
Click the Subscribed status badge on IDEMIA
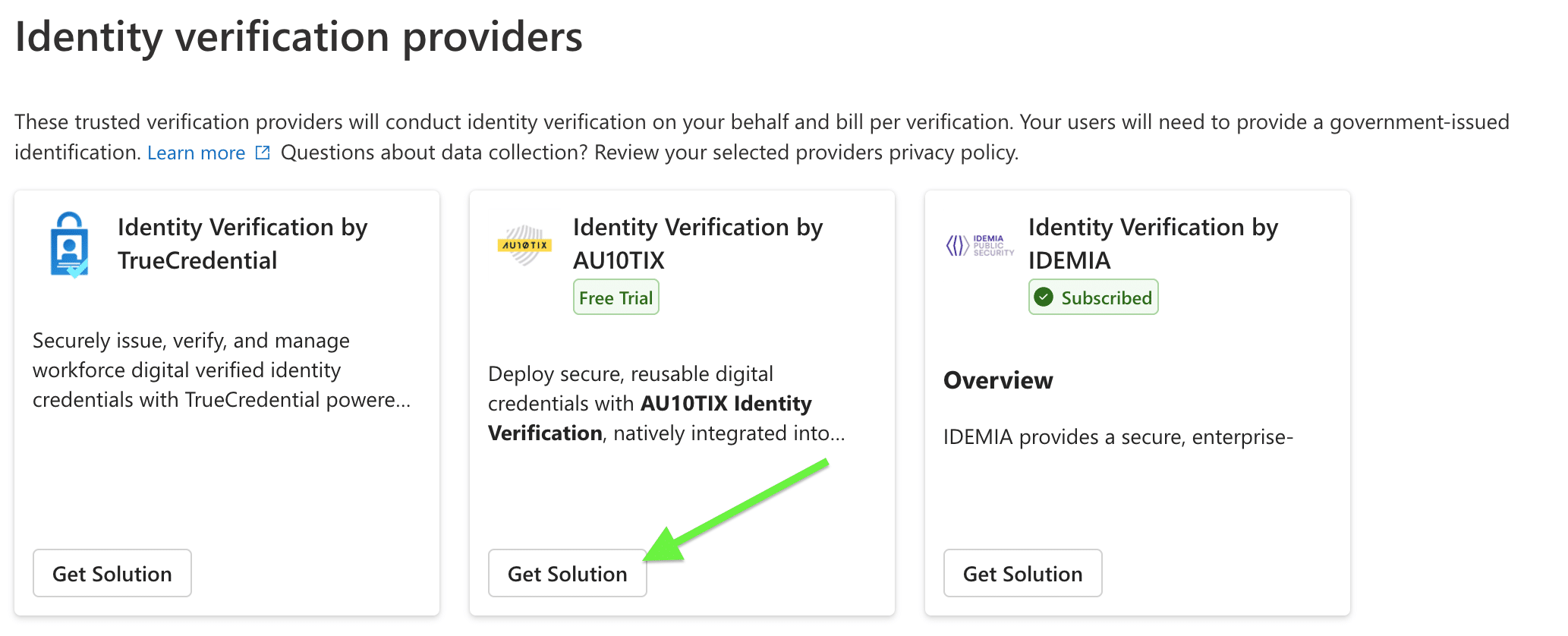tap(1093, 297)
